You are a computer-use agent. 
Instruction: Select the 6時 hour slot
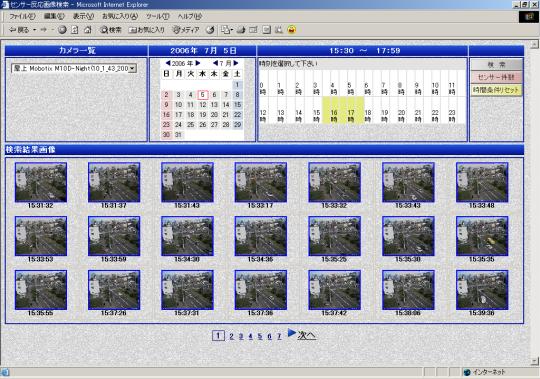(366, 88)
